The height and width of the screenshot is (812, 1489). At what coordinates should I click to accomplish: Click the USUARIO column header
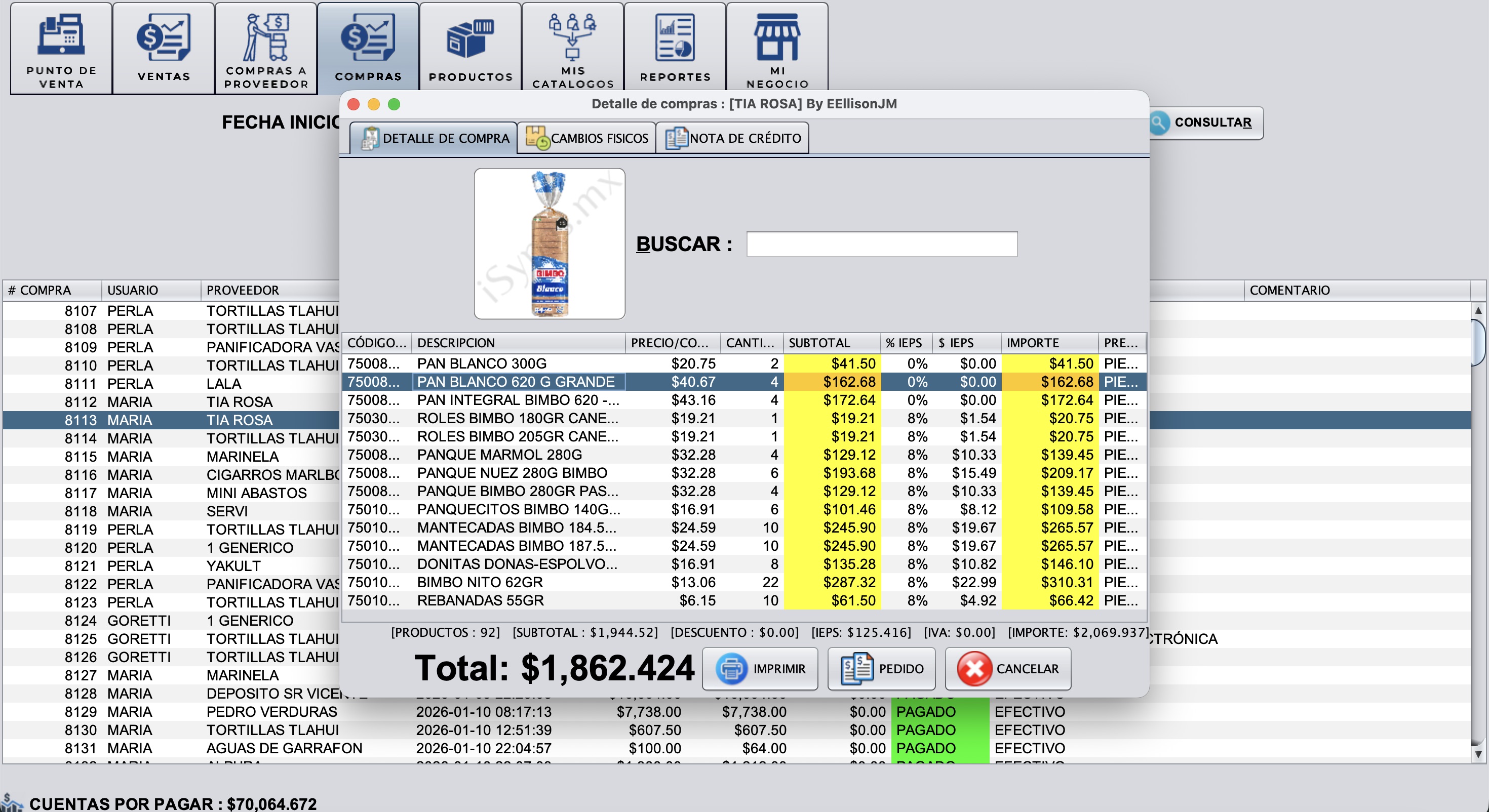coord(151,290)
